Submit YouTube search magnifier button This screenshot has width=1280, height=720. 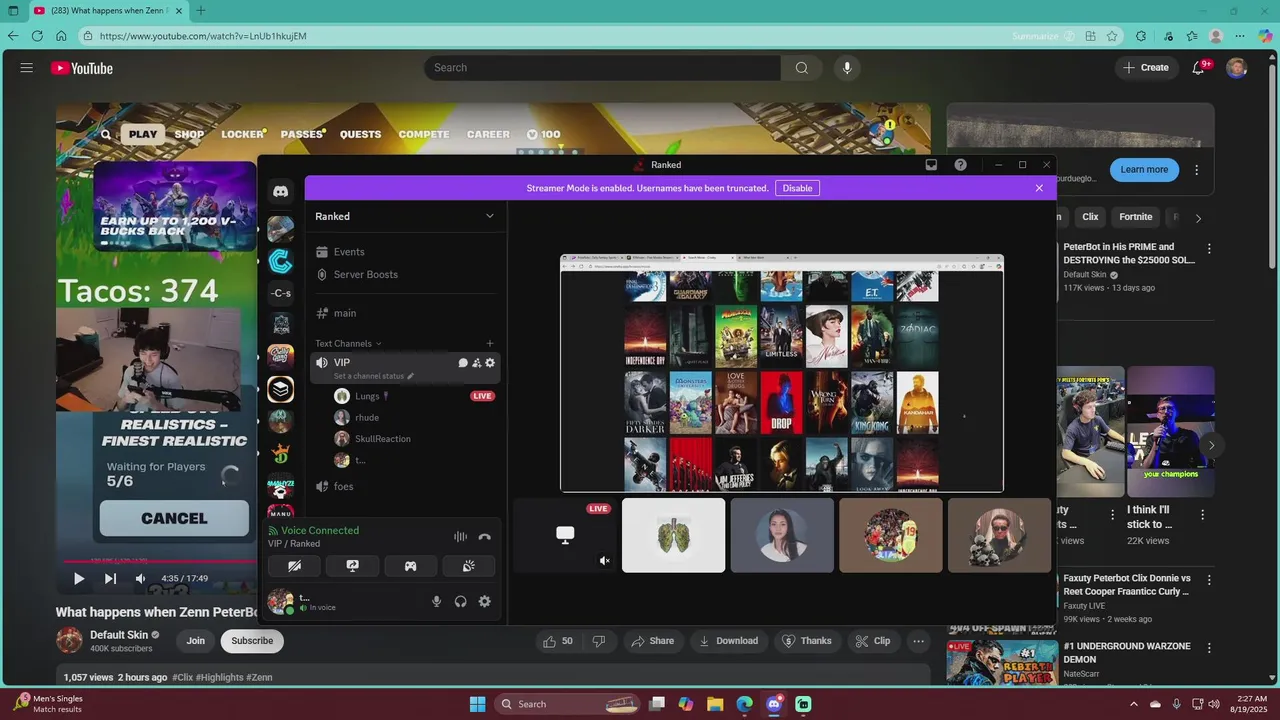click(801, 68)
